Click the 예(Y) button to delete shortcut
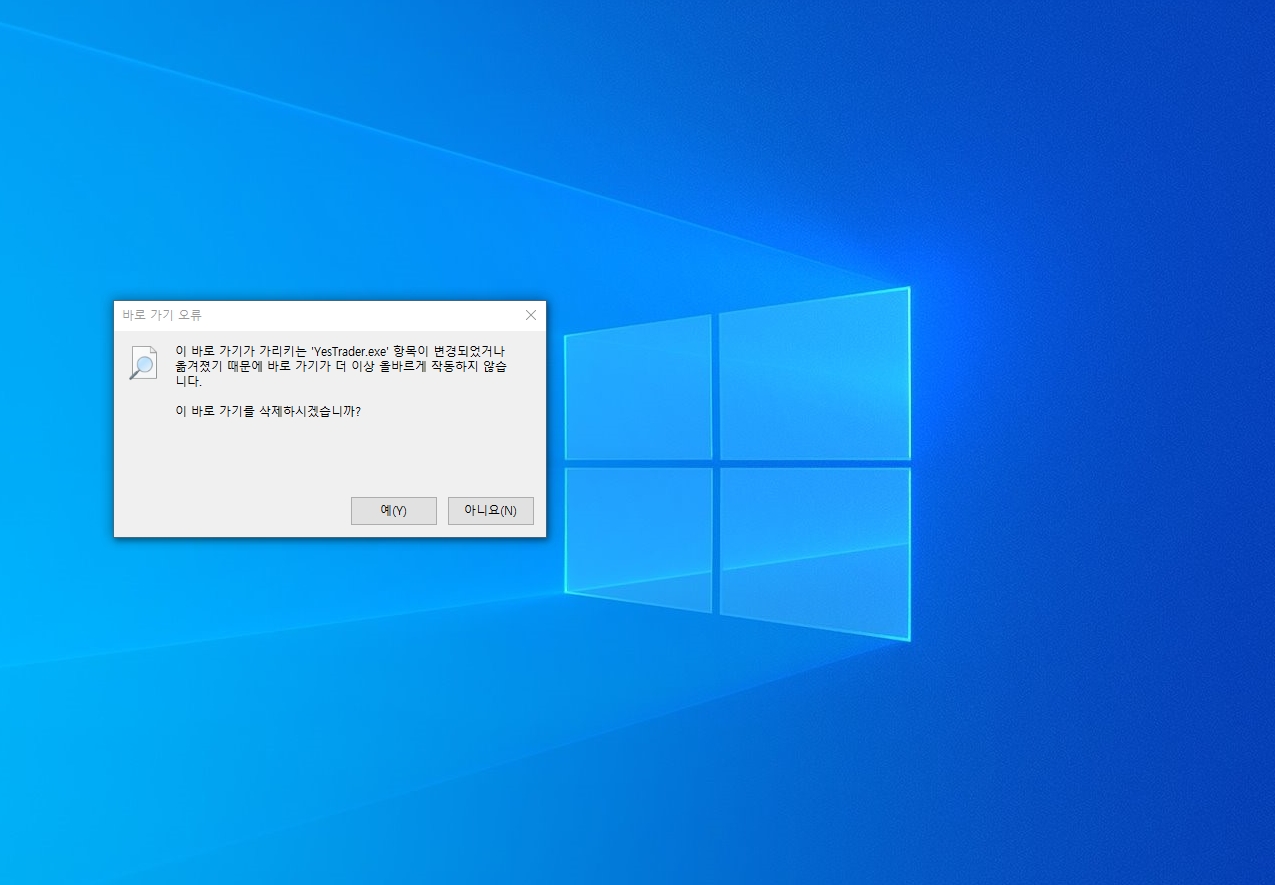1275x885 pixels. tap(393, 510)
